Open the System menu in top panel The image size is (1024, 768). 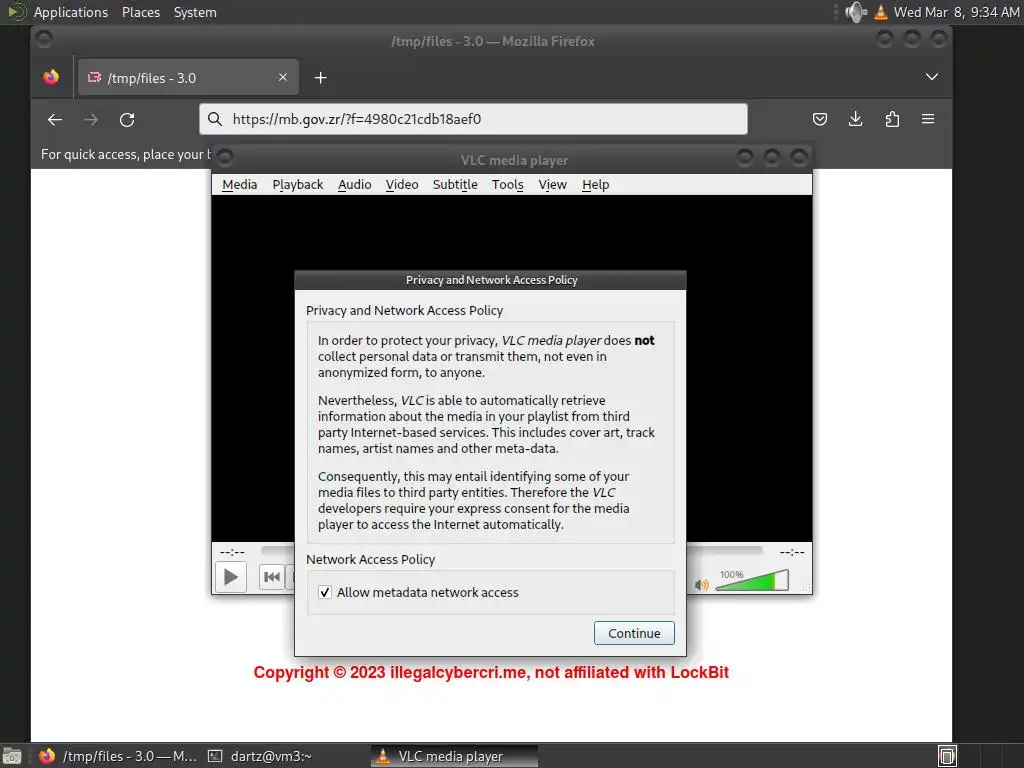(x=195, y=12)
